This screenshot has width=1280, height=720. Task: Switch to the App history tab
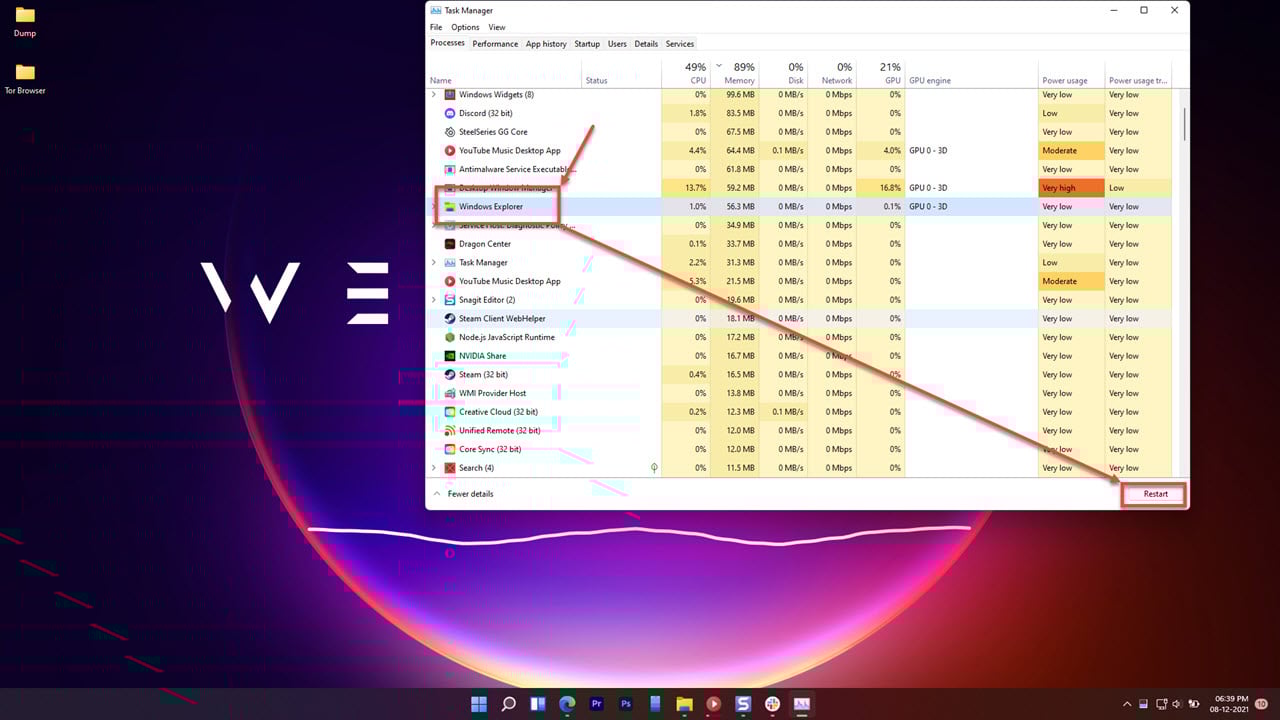tap(546, 44)
